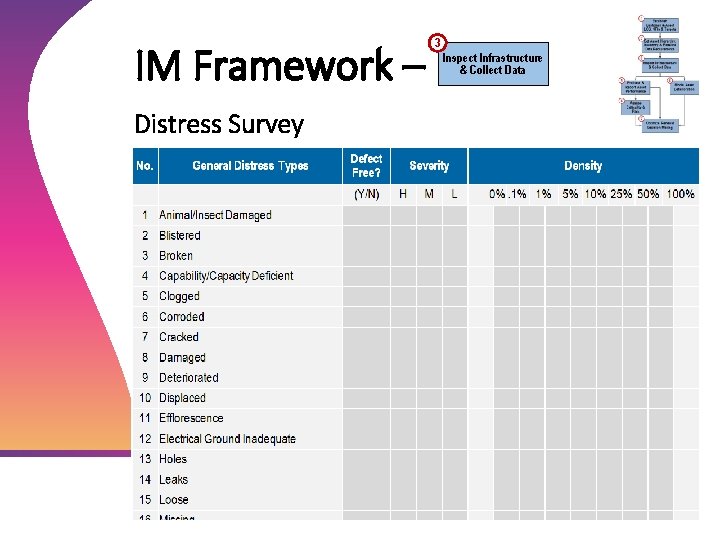Click the "H" severity subheader

tap(403, 194)
